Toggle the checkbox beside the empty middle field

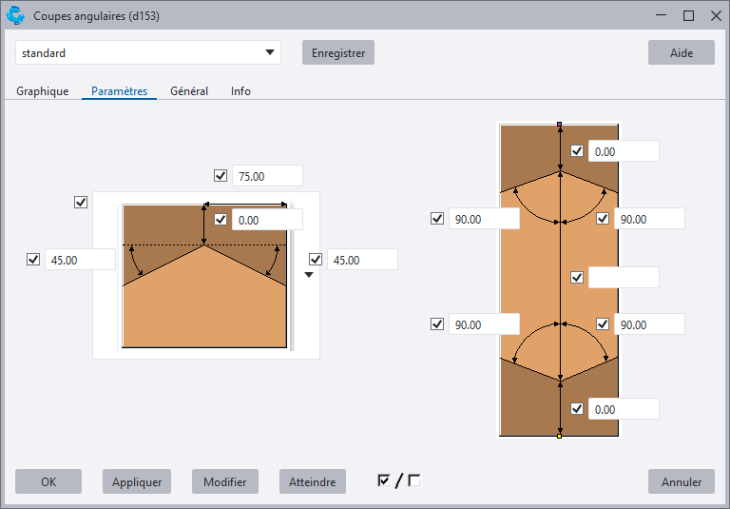[577, 277]
